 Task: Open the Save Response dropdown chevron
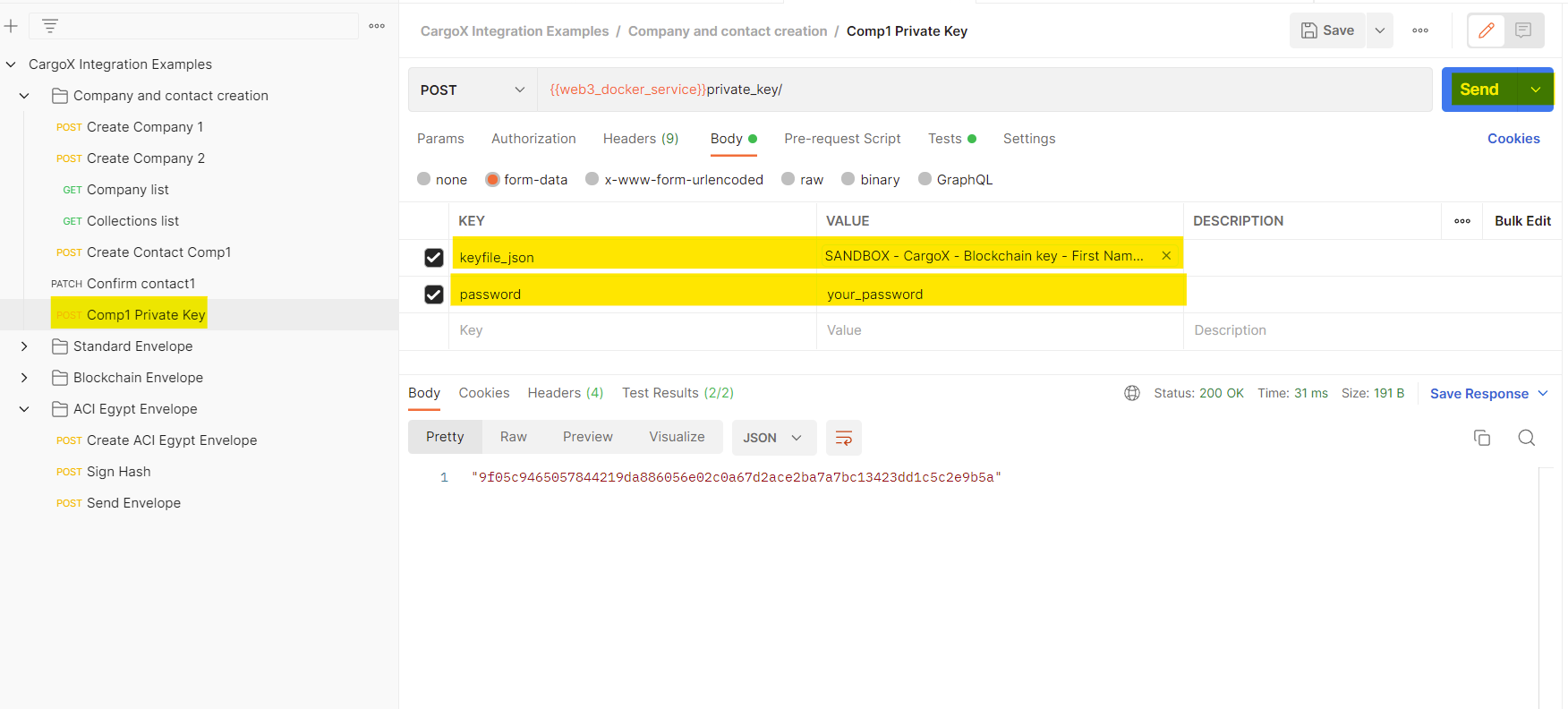point(1543,394)
